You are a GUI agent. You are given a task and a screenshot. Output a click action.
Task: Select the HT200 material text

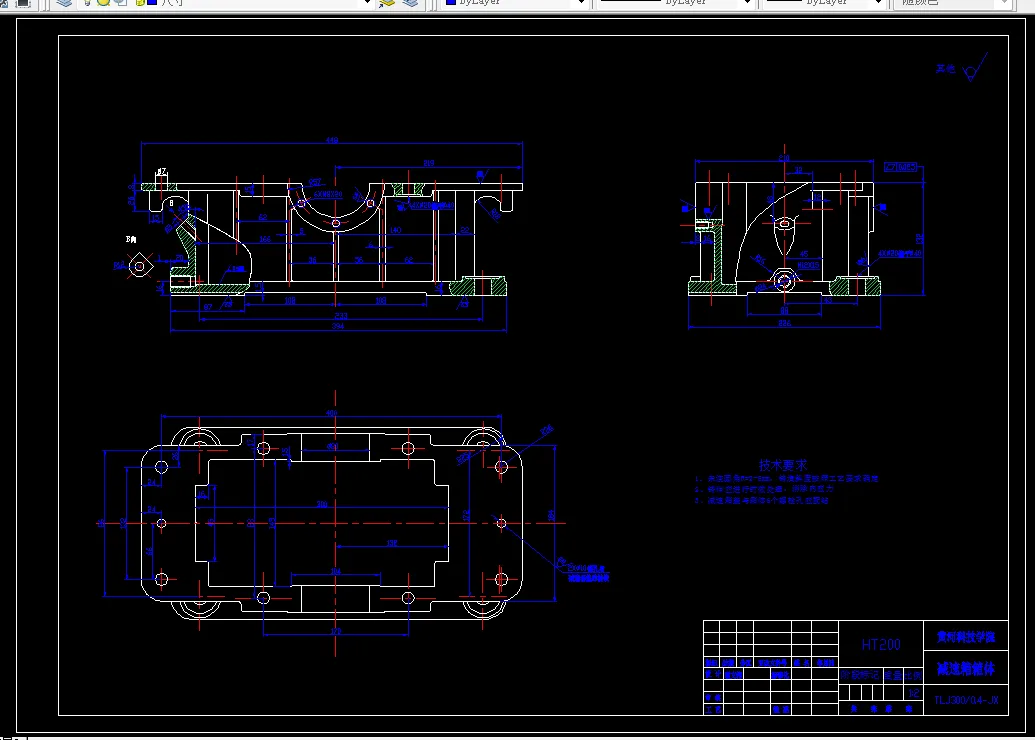click(x=881, y=644)
